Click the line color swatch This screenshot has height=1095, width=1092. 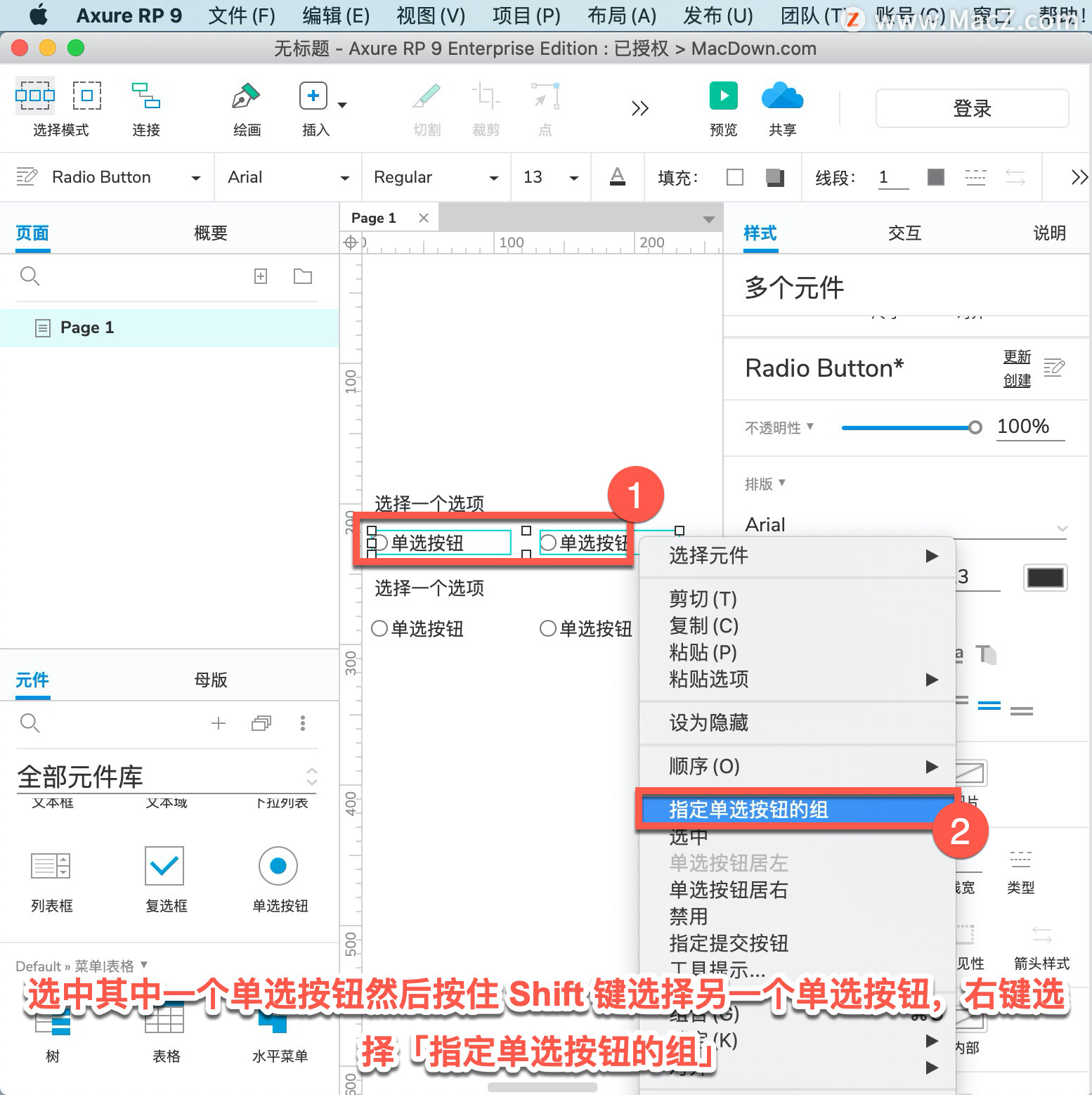click(x=936, y=177)
